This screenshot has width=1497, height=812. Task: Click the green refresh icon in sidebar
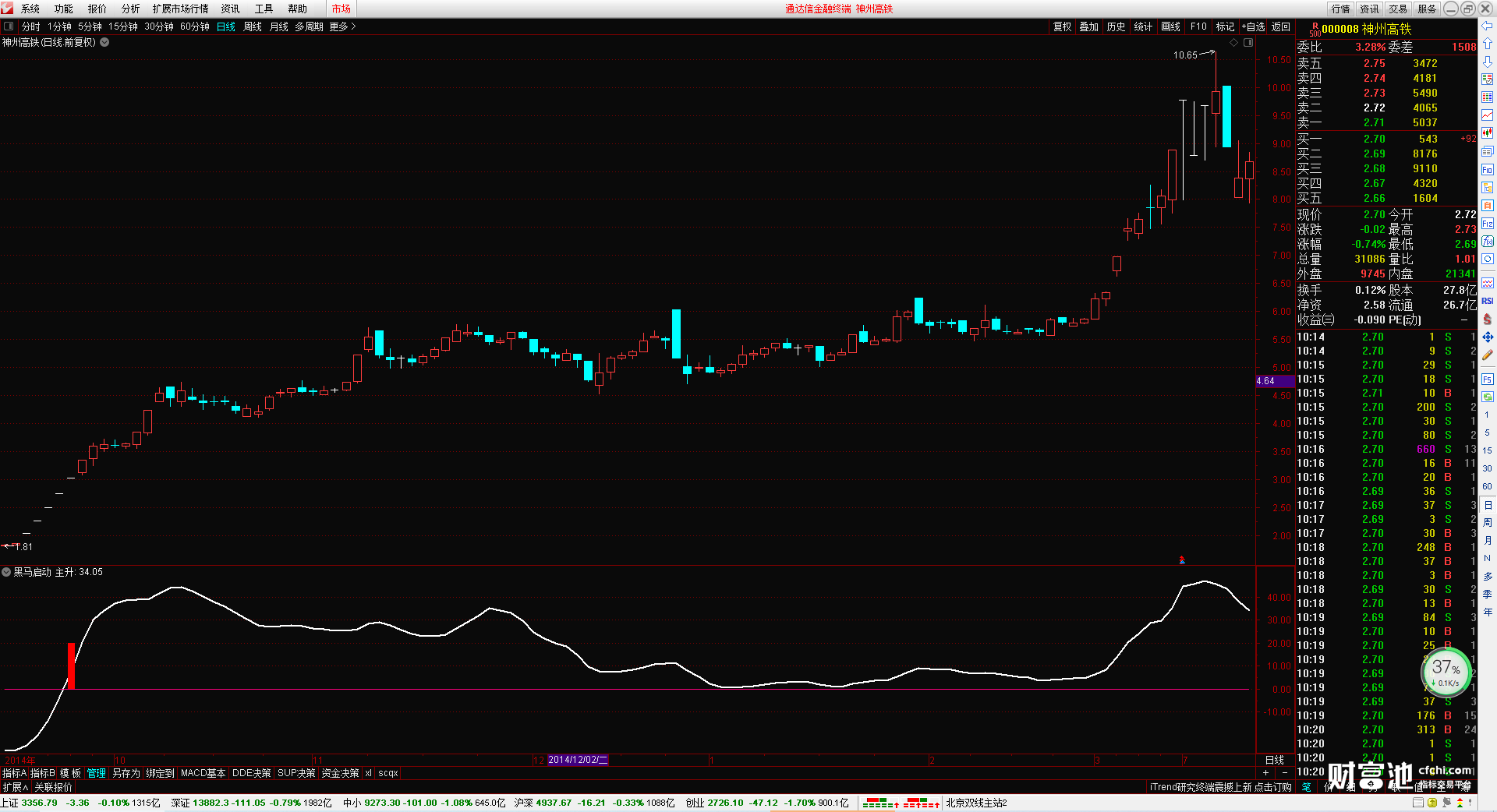coord(1488,397)
